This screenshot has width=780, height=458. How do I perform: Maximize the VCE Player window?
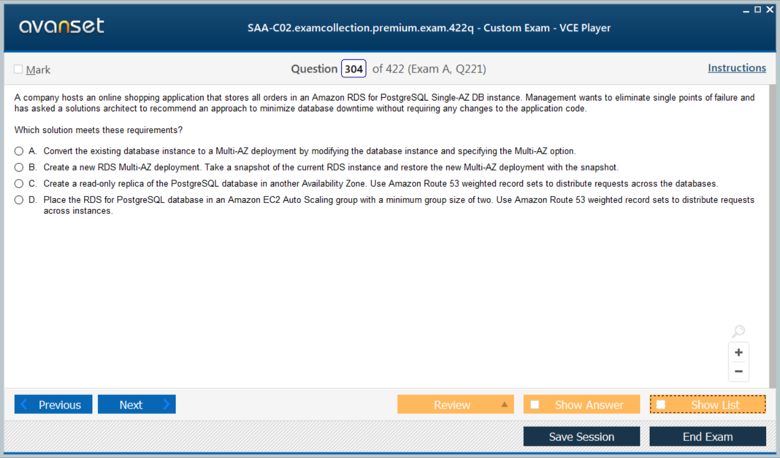coord(758,9)
